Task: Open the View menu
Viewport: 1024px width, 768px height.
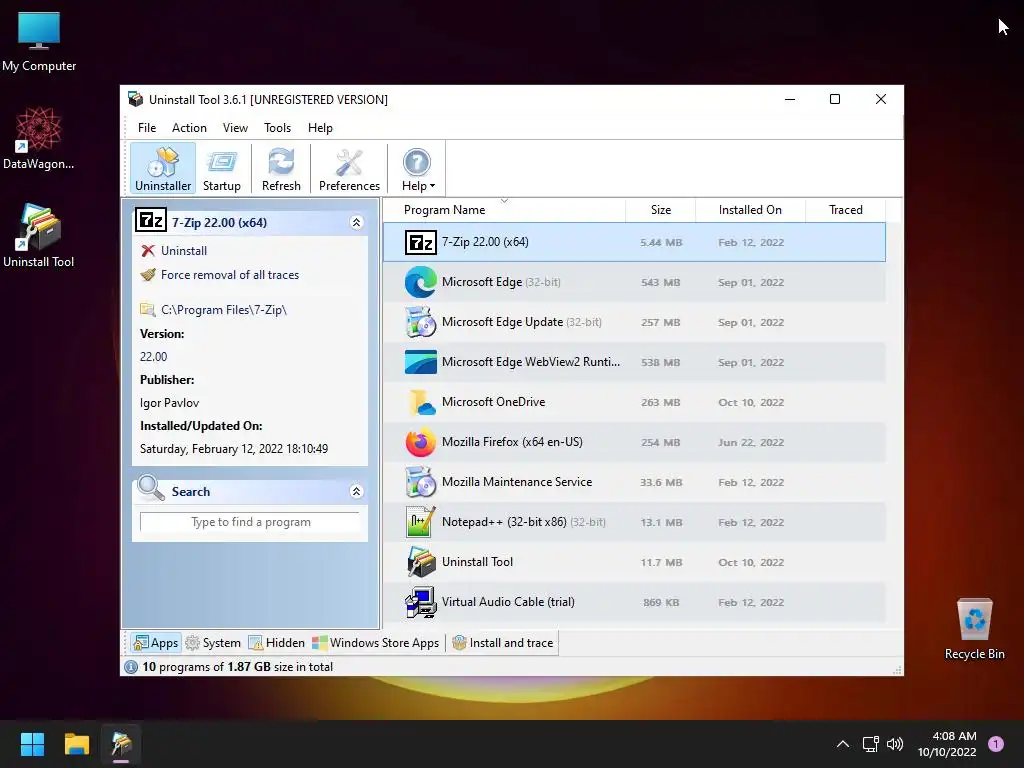Action: (x=235, y=128)
